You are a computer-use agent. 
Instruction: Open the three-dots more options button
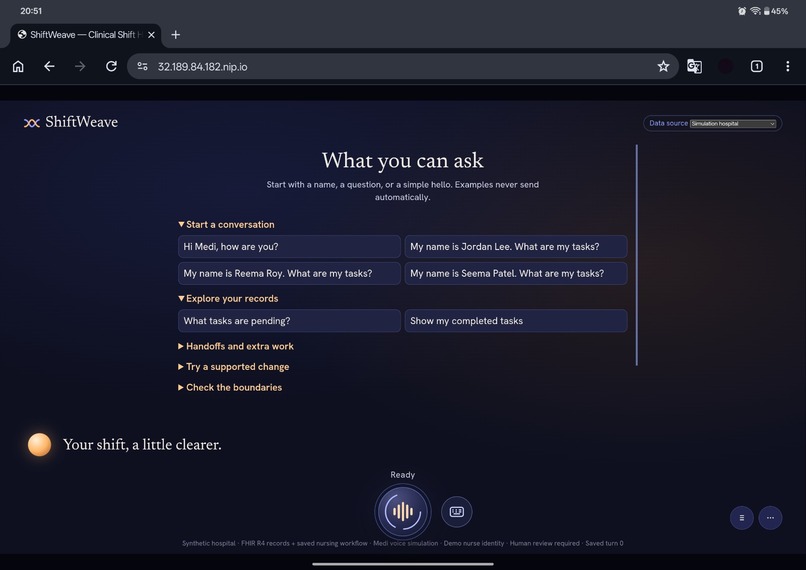tap(770, 518)
